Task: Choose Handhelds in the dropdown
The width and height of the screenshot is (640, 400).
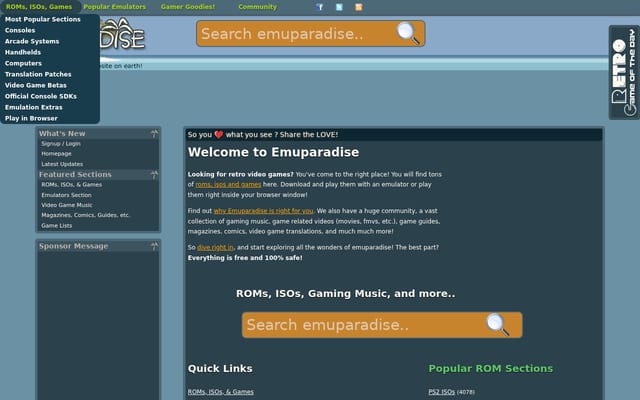Action: (x=23, y=52)
